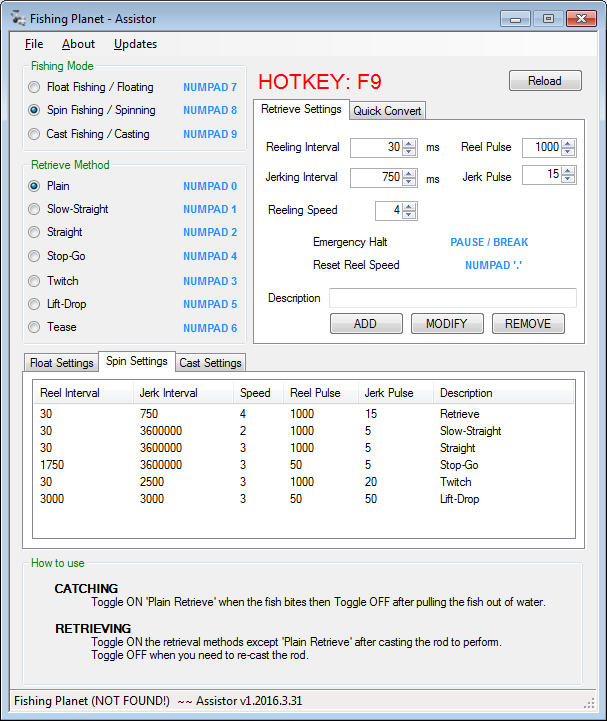Click the ADD button

coord(366,324)
